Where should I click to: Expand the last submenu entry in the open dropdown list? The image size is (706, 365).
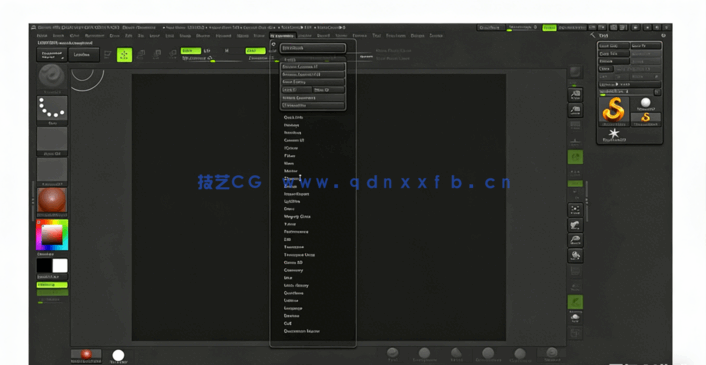[302, 331]
